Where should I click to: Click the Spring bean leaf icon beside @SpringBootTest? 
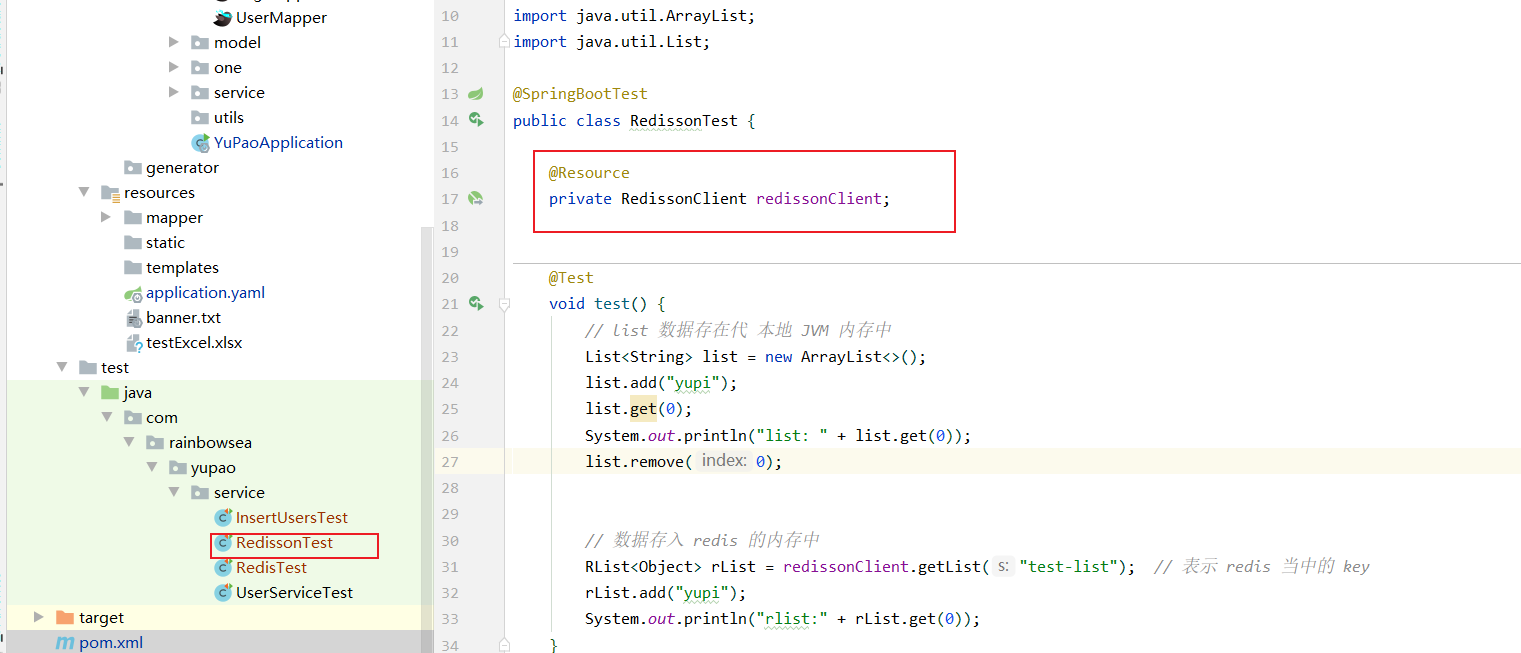pos(476,94)
